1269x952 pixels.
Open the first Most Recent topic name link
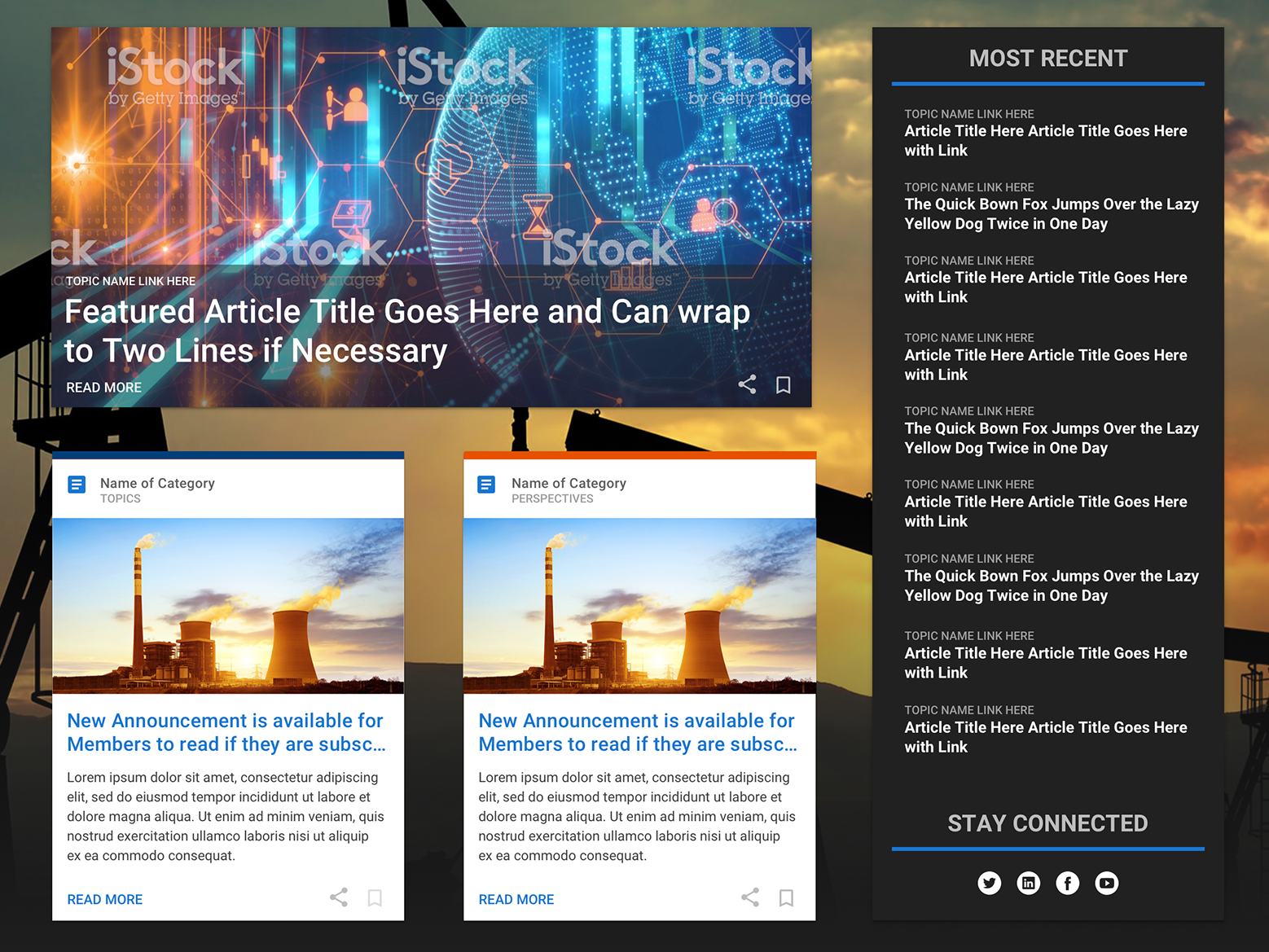[969, 114]
